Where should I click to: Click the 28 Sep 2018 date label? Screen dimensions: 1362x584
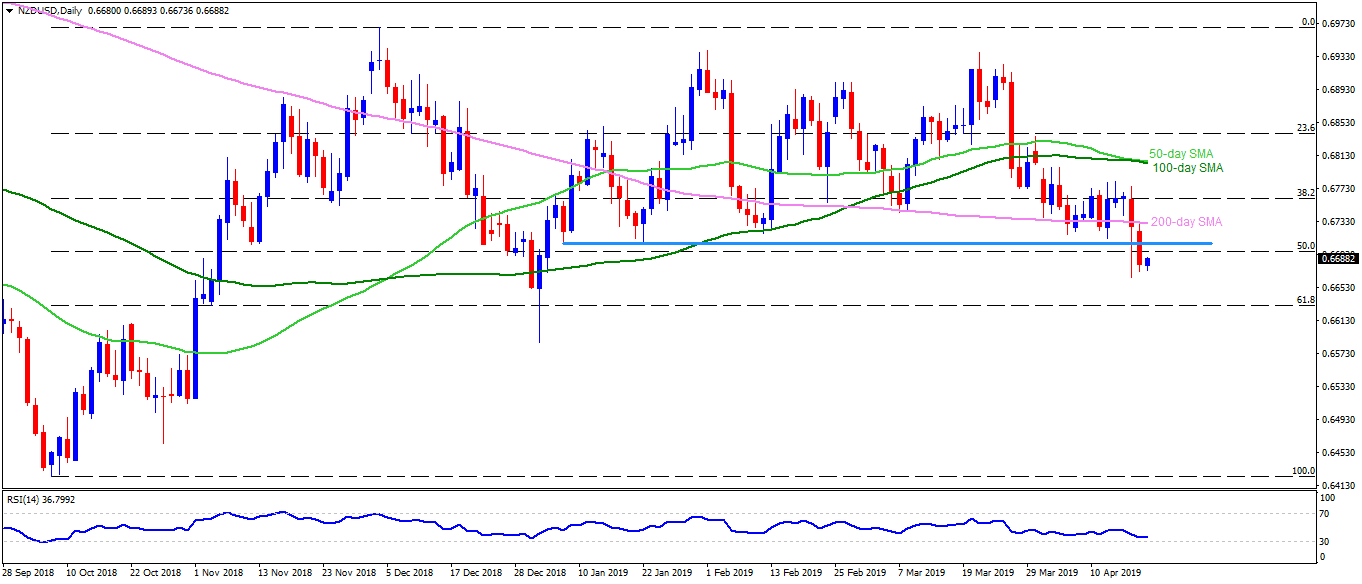(28, 574)
